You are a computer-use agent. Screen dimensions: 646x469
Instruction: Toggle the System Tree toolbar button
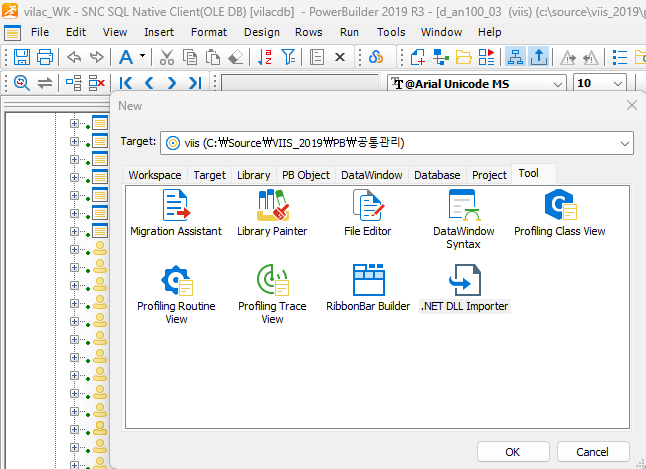pyautogui.click(x=515, y=57)
